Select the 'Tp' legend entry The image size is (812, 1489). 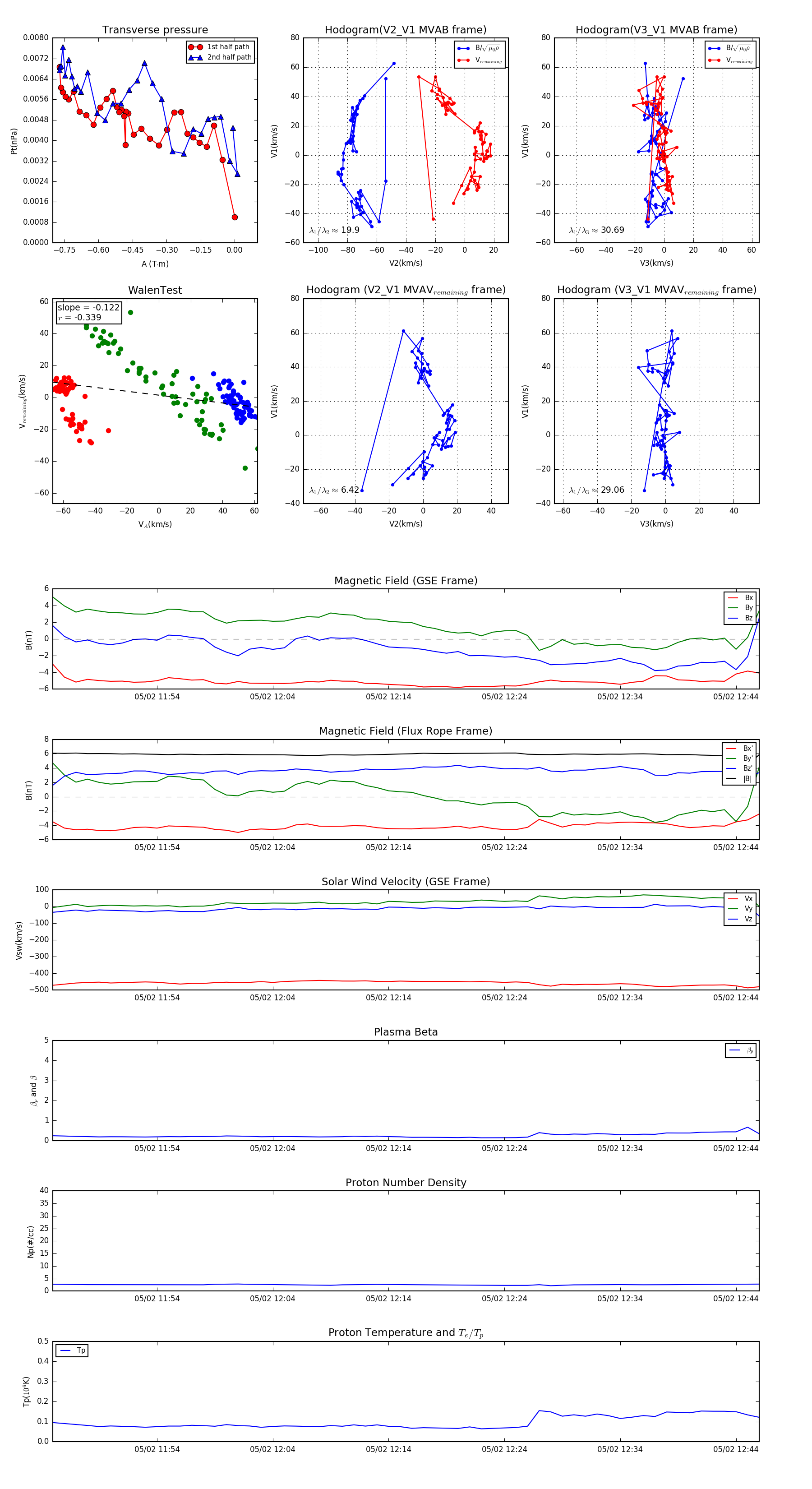click(72, 1351)
